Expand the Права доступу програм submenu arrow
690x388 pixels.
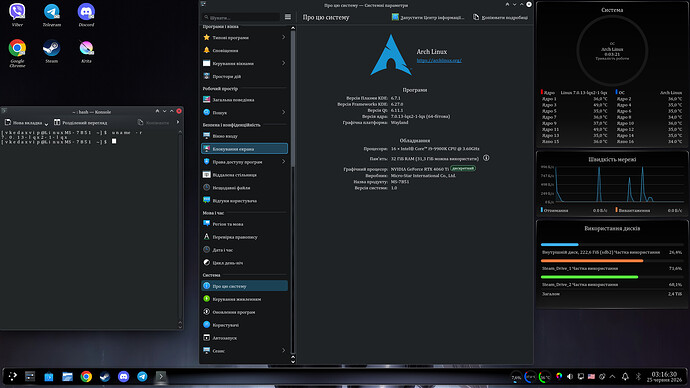pos(283,162)
